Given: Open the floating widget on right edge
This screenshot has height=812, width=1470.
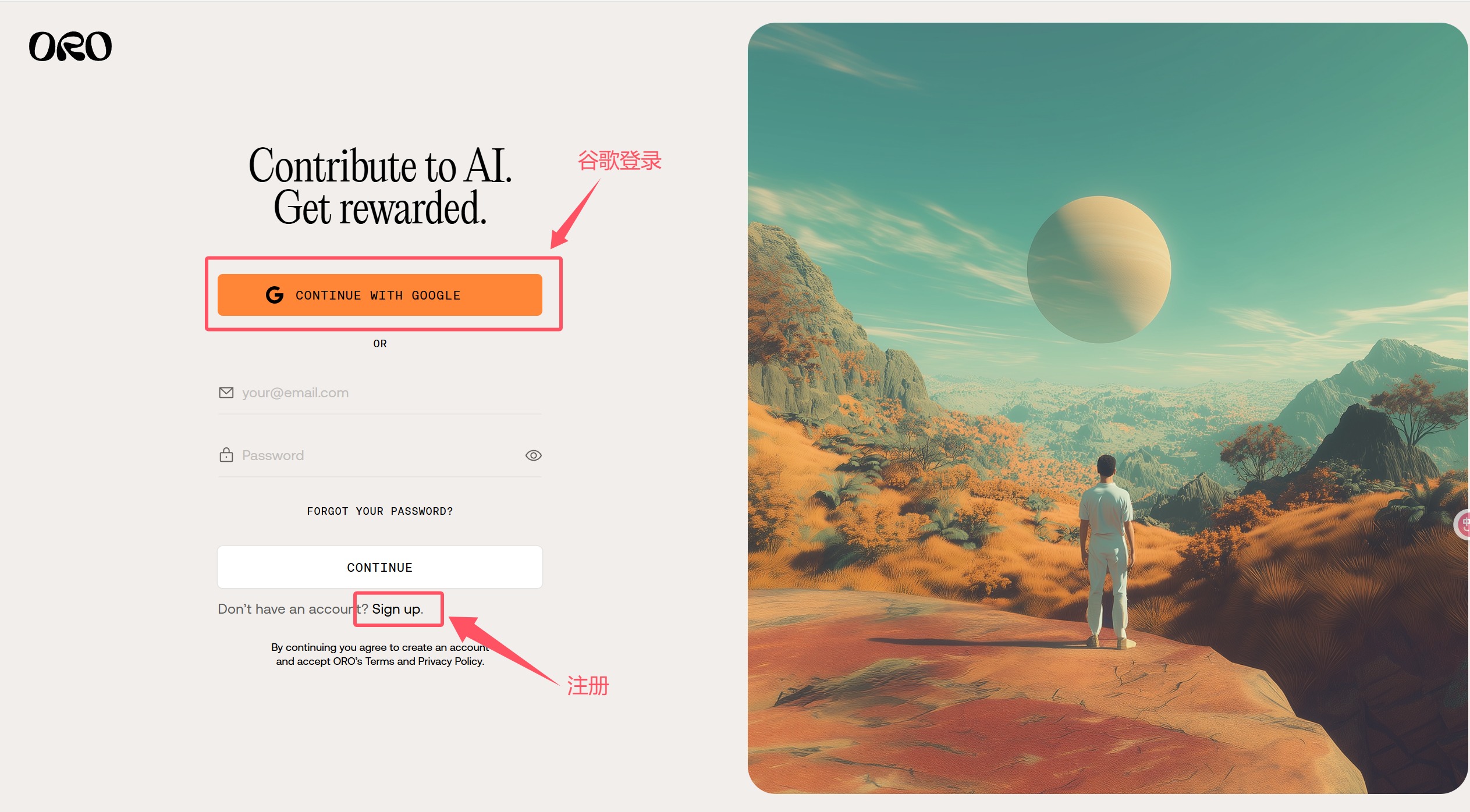Looking at the screenshot, I should click(1462, 525).
